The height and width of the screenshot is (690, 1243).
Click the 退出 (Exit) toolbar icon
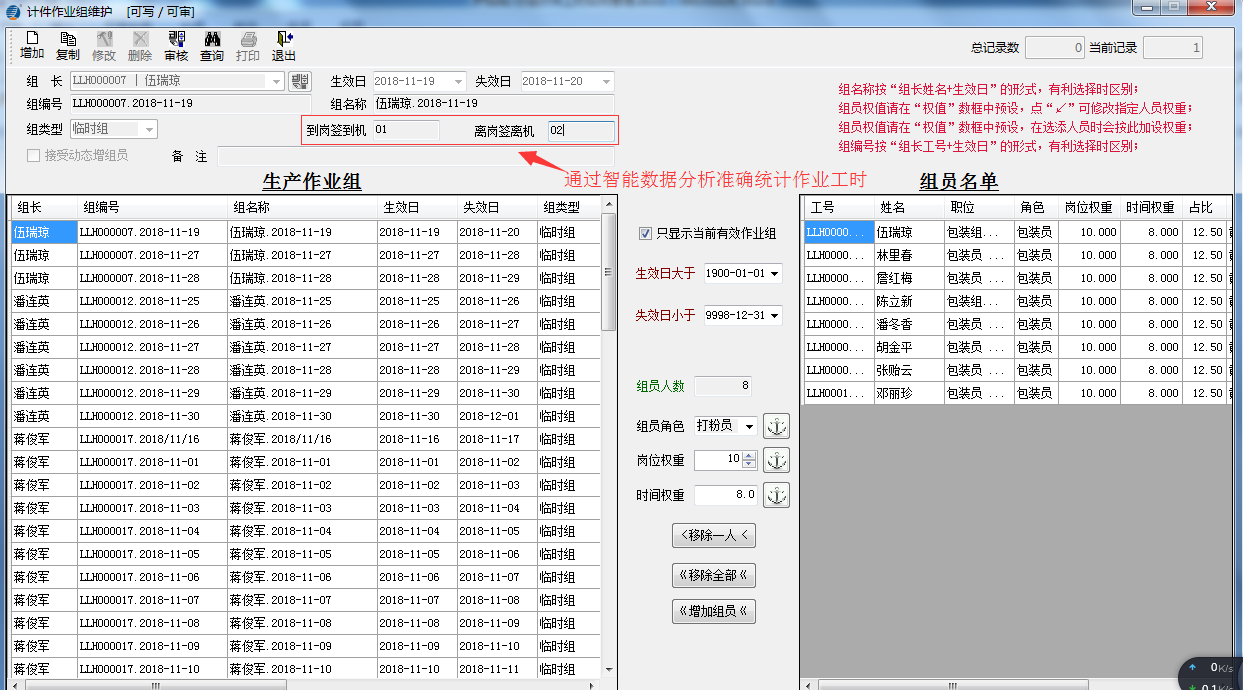(284, 46)
